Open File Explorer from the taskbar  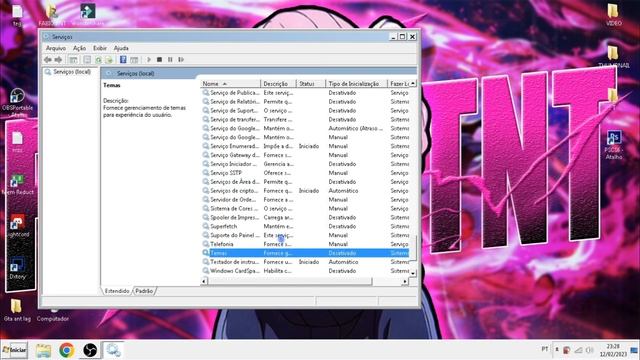tap(43, 350)
